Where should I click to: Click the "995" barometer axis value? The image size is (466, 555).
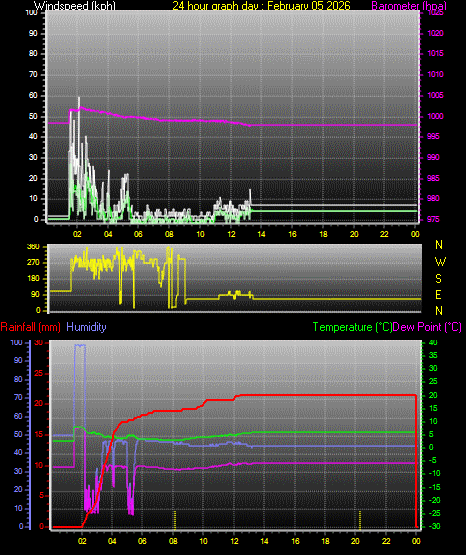coord(433,136)
